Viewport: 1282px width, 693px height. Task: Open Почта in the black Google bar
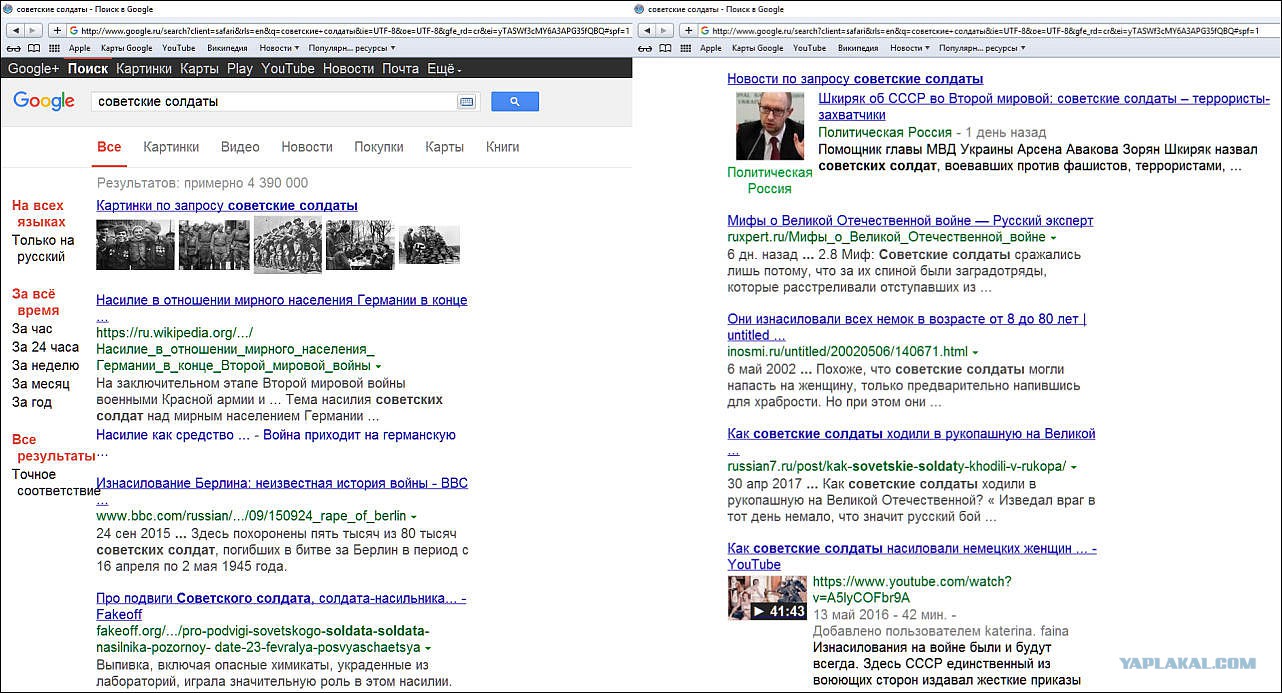click(400, 69)
